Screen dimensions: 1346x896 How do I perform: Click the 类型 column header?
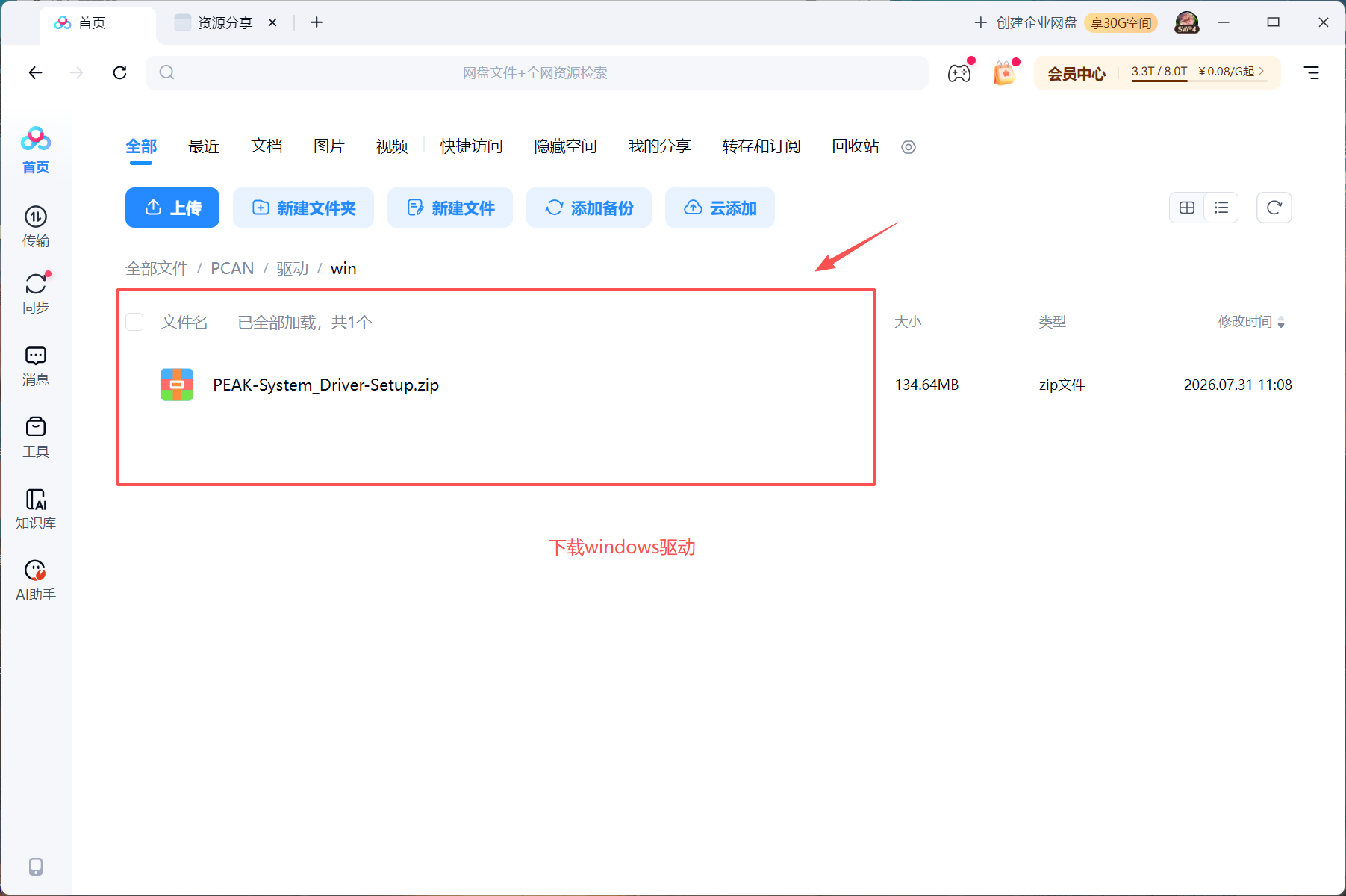[x=1052, y=322]
